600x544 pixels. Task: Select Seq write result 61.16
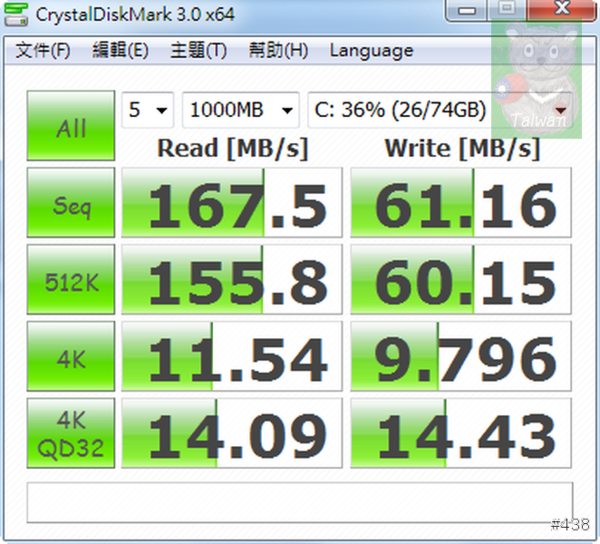[461, 202]
